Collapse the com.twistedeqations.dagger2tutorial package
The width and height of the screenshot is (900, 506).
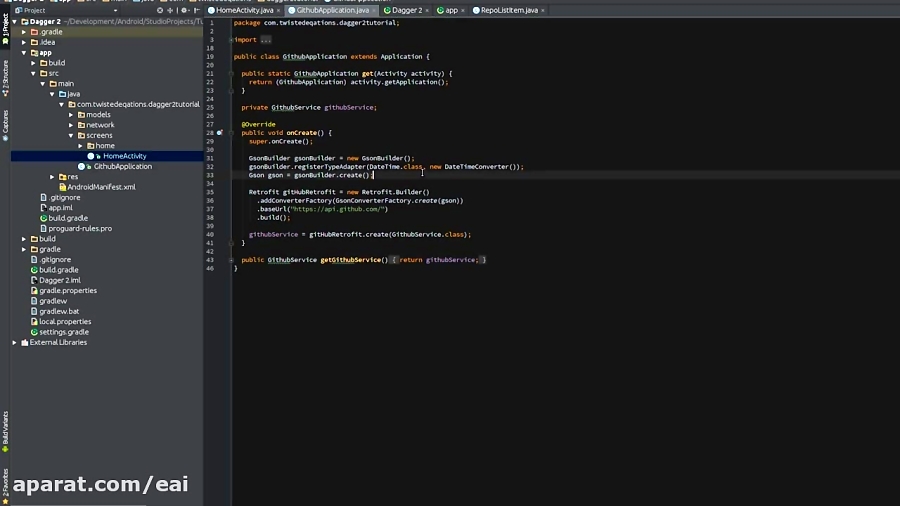61,104
